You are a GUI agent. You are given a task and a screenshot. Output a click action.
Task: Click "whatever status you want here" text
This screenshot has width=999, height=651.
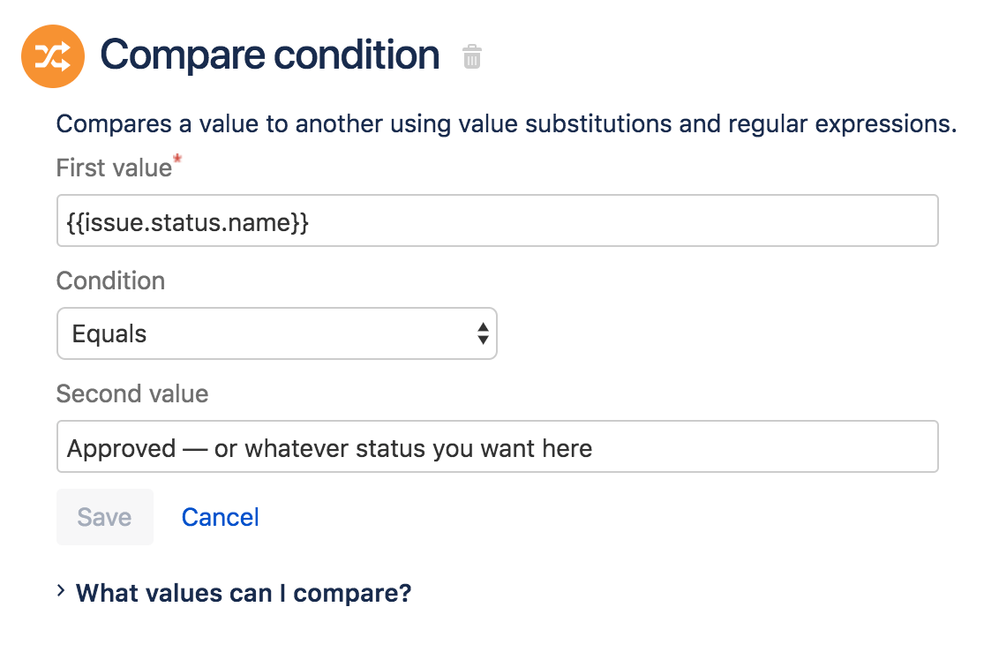[x=418, y=448]
